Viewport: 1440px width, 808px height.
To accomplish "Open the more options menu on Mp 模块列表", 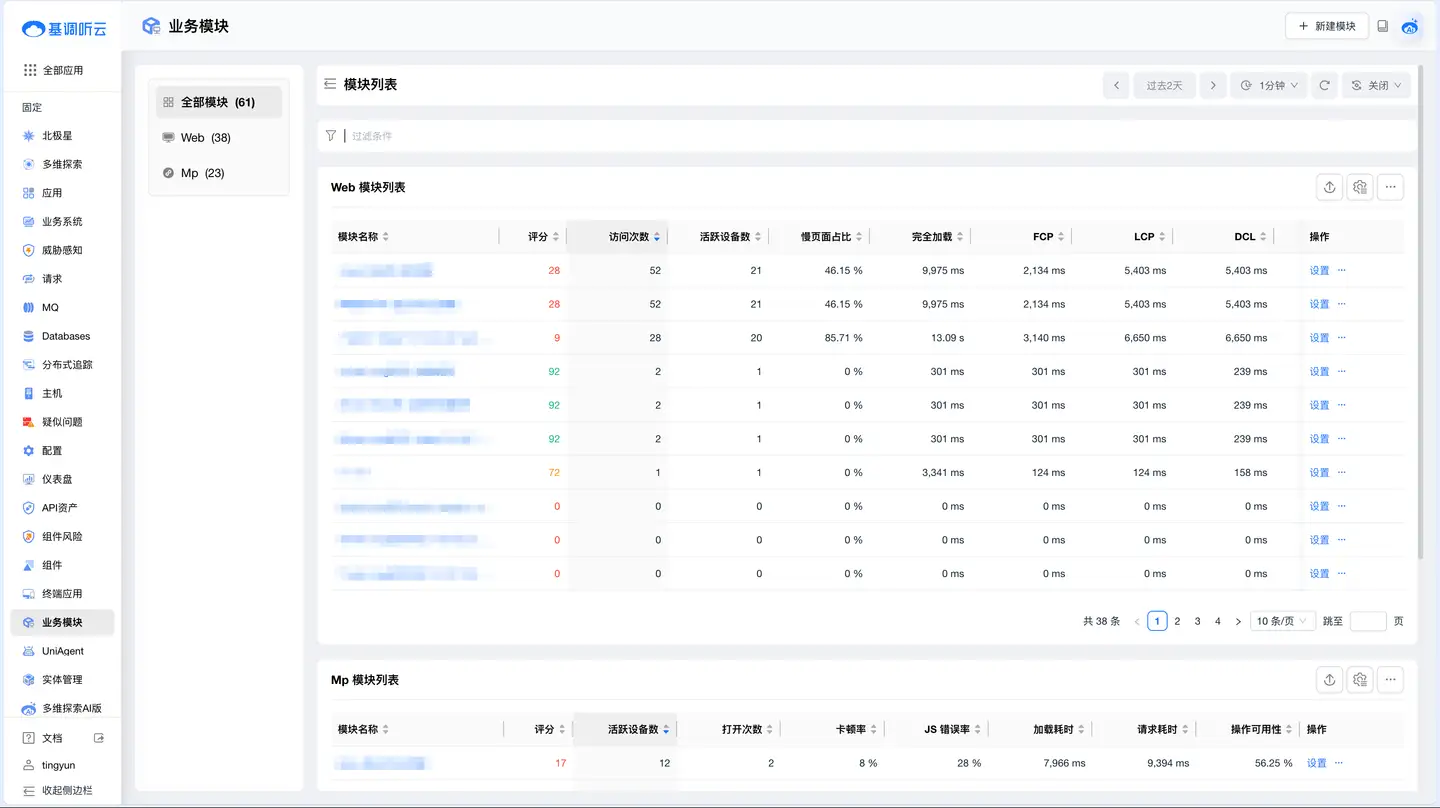I will pyautogui.click(x=1390, y=679).
